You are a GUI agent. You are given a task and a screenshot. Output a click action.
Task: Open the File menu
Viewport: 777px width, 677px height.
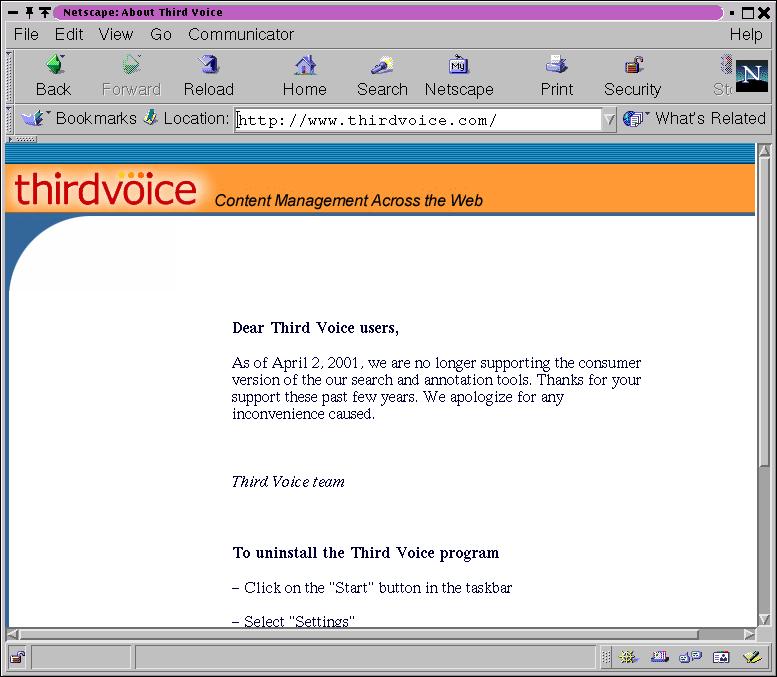[26, 34]
